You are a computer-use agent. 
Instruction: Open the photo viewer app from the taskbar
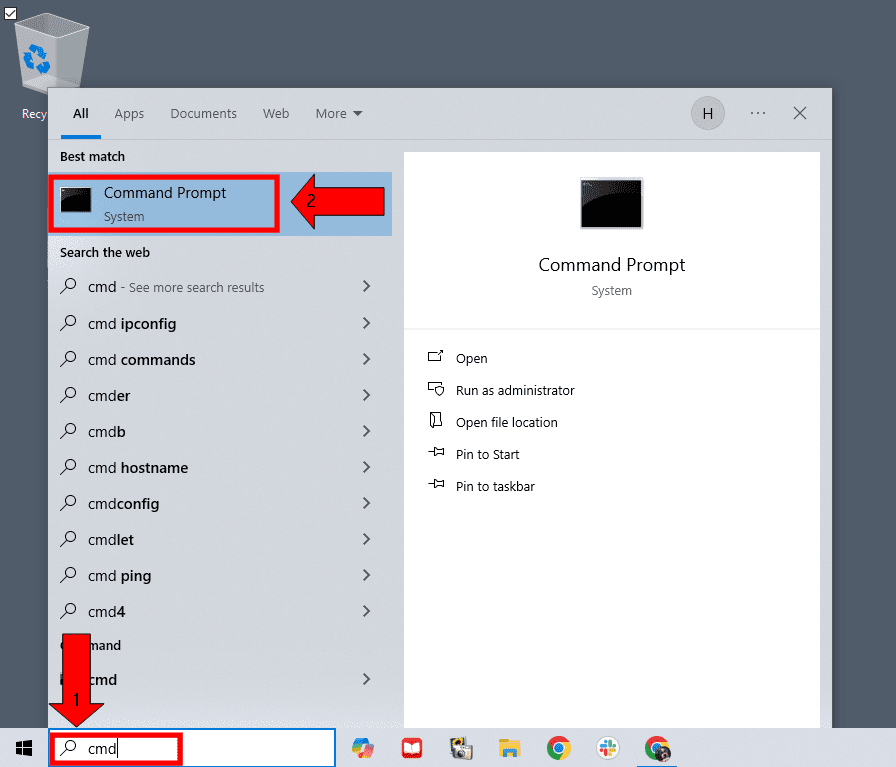click(460, 747)
